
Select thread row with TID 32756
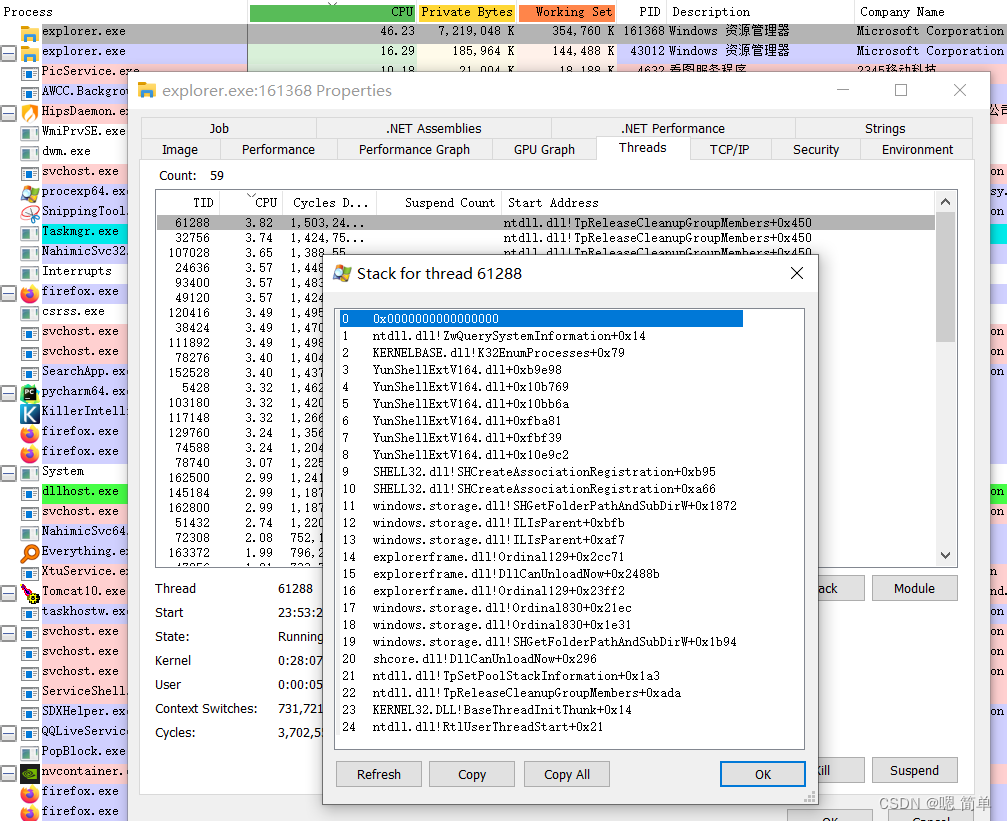point(546,238)
